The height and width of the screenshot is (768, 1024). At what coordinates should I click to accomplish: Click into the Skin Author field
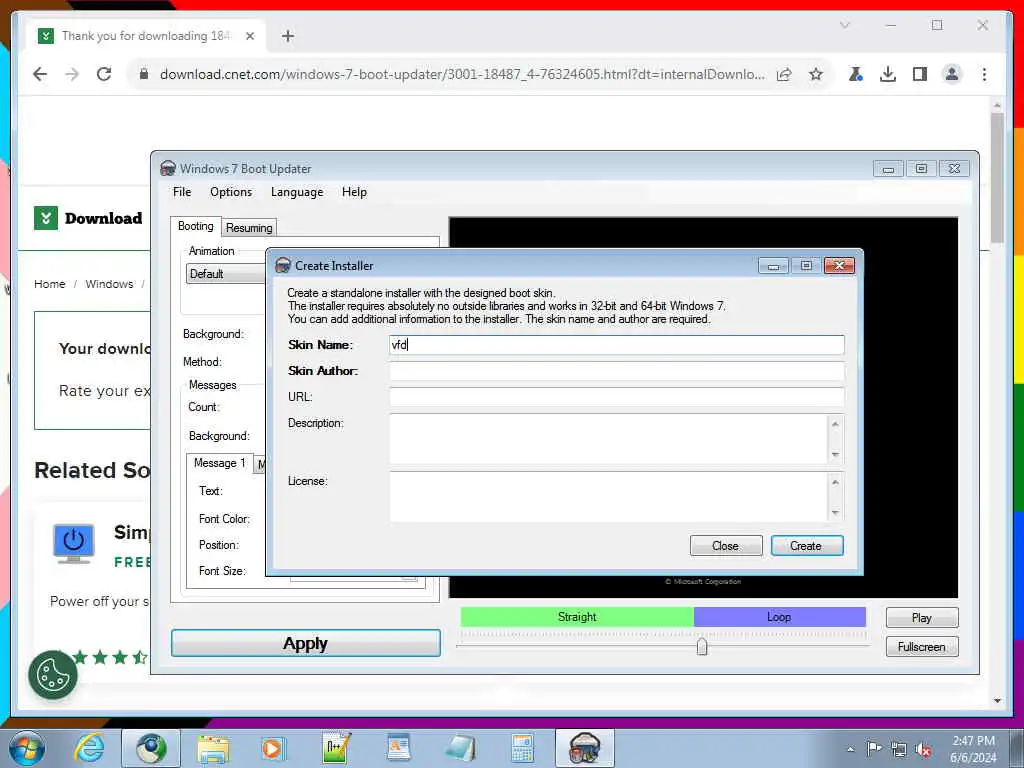pyautogui.click(x=616, y=370)
